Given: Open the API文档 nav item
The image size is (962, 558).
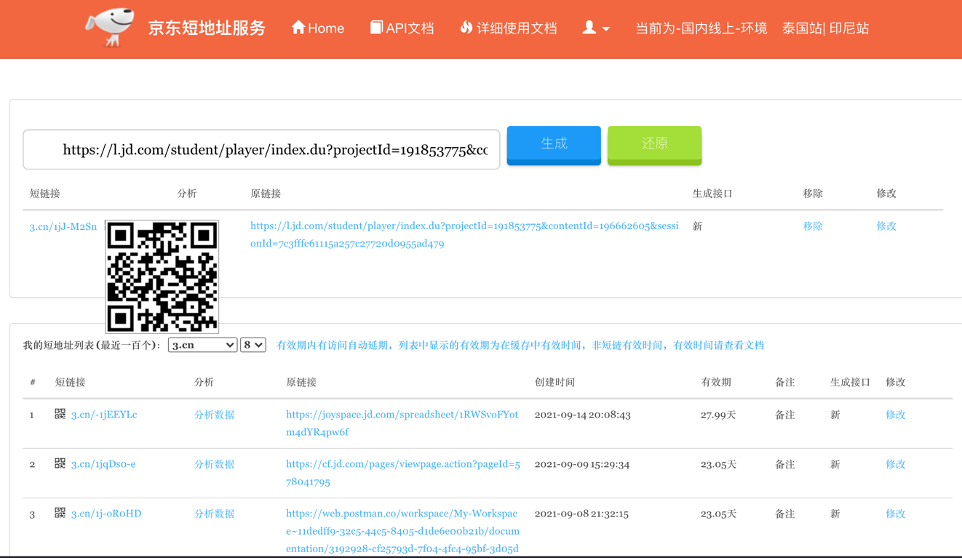Looking at the screenshot, I should click(402, 28).
